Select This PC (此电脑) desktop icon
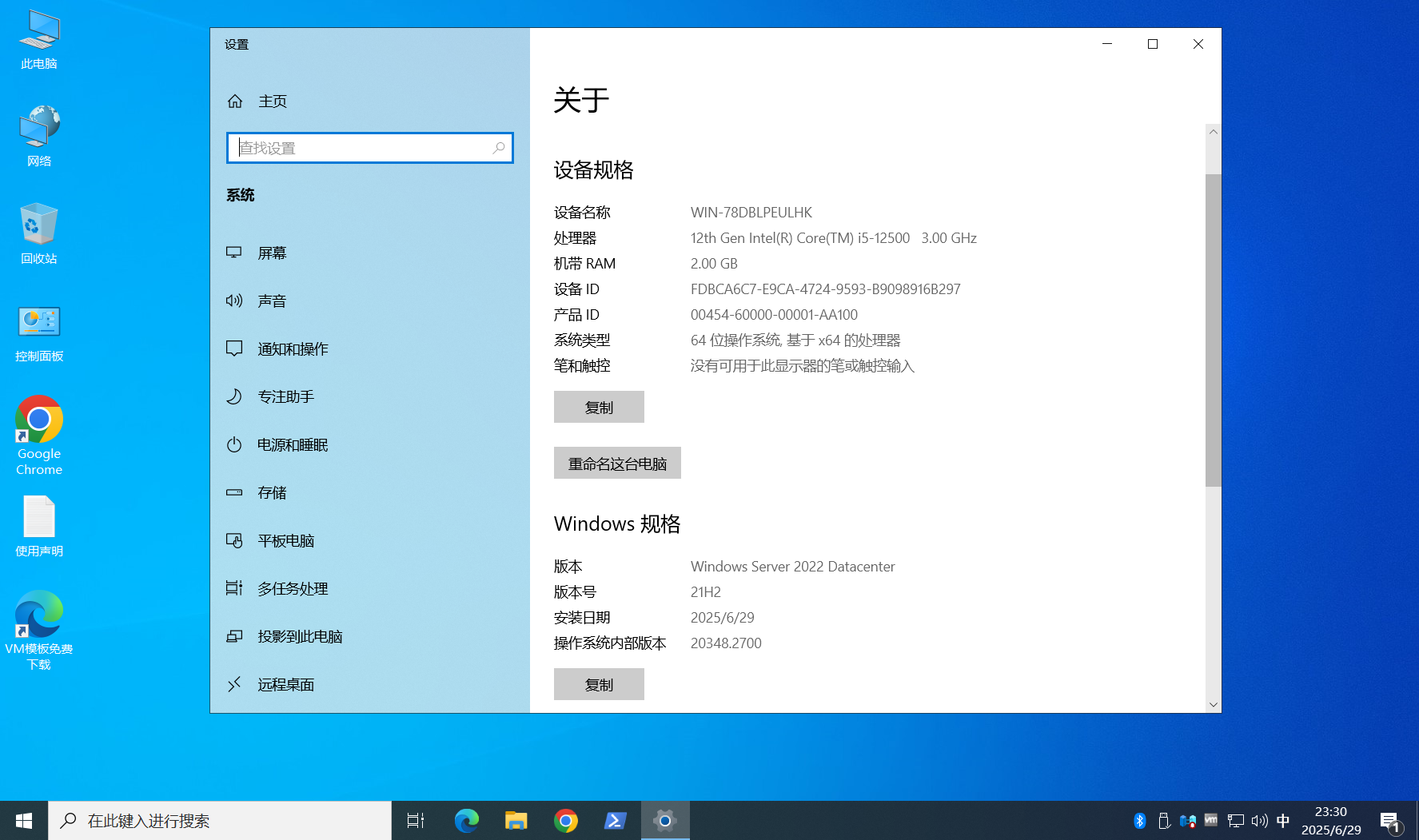This screenshot has width=1419, height=840. pyautogui.click(x=39, y=40)
